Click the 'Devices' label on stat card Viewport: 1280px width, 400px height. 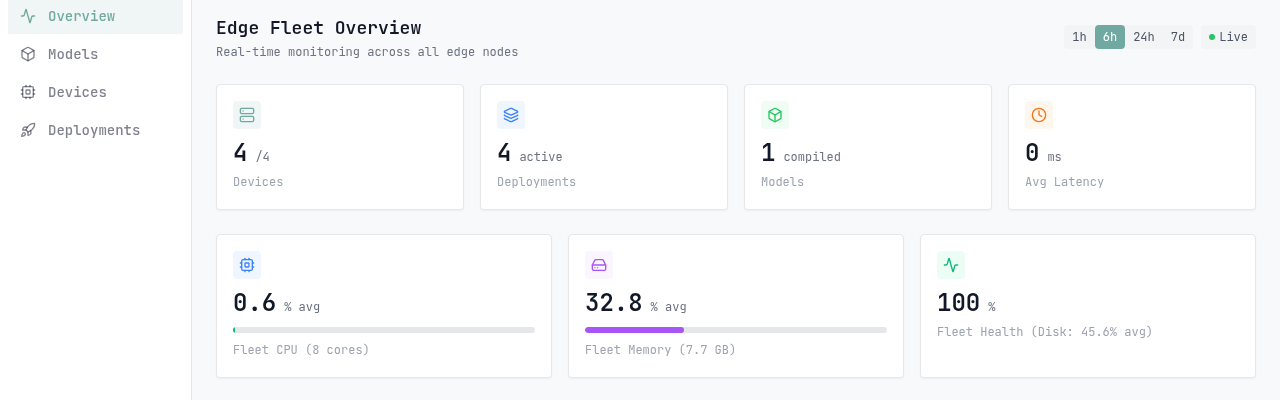(x=258, y=182)
